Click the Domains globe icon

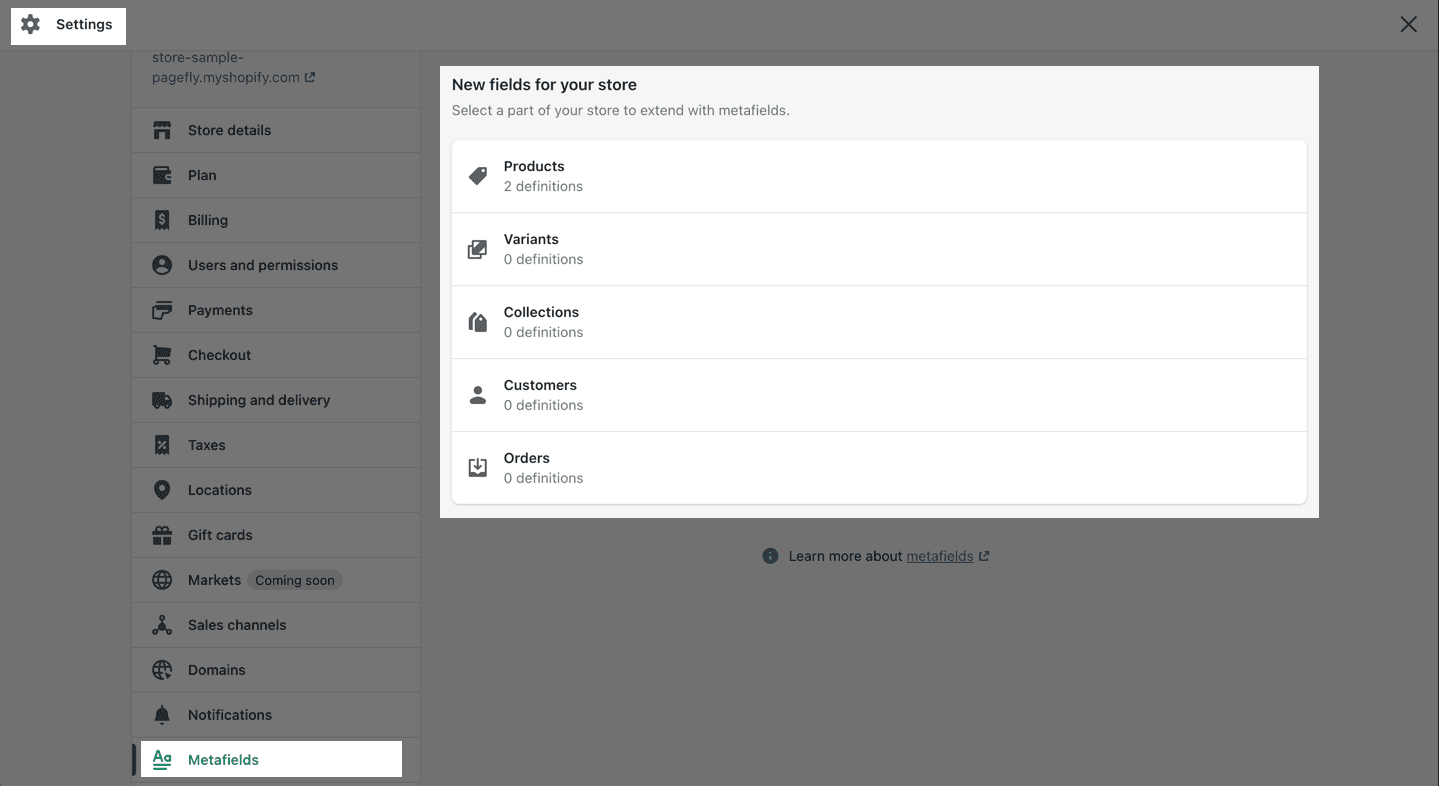coord(162,670)
